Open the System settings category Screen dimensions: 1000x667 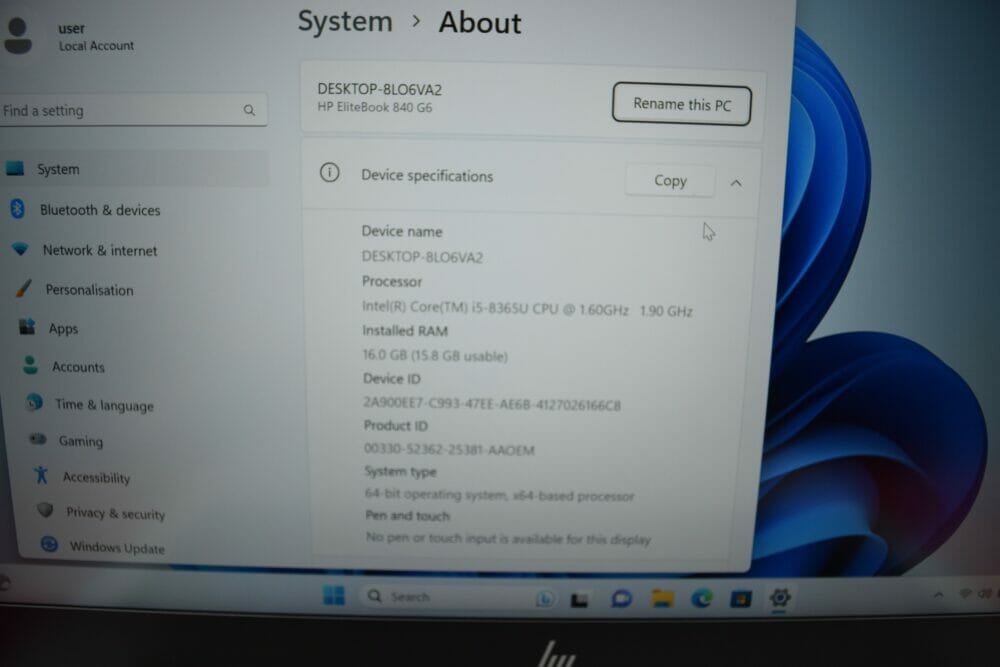pyautogui.click(x=134, y=169)
